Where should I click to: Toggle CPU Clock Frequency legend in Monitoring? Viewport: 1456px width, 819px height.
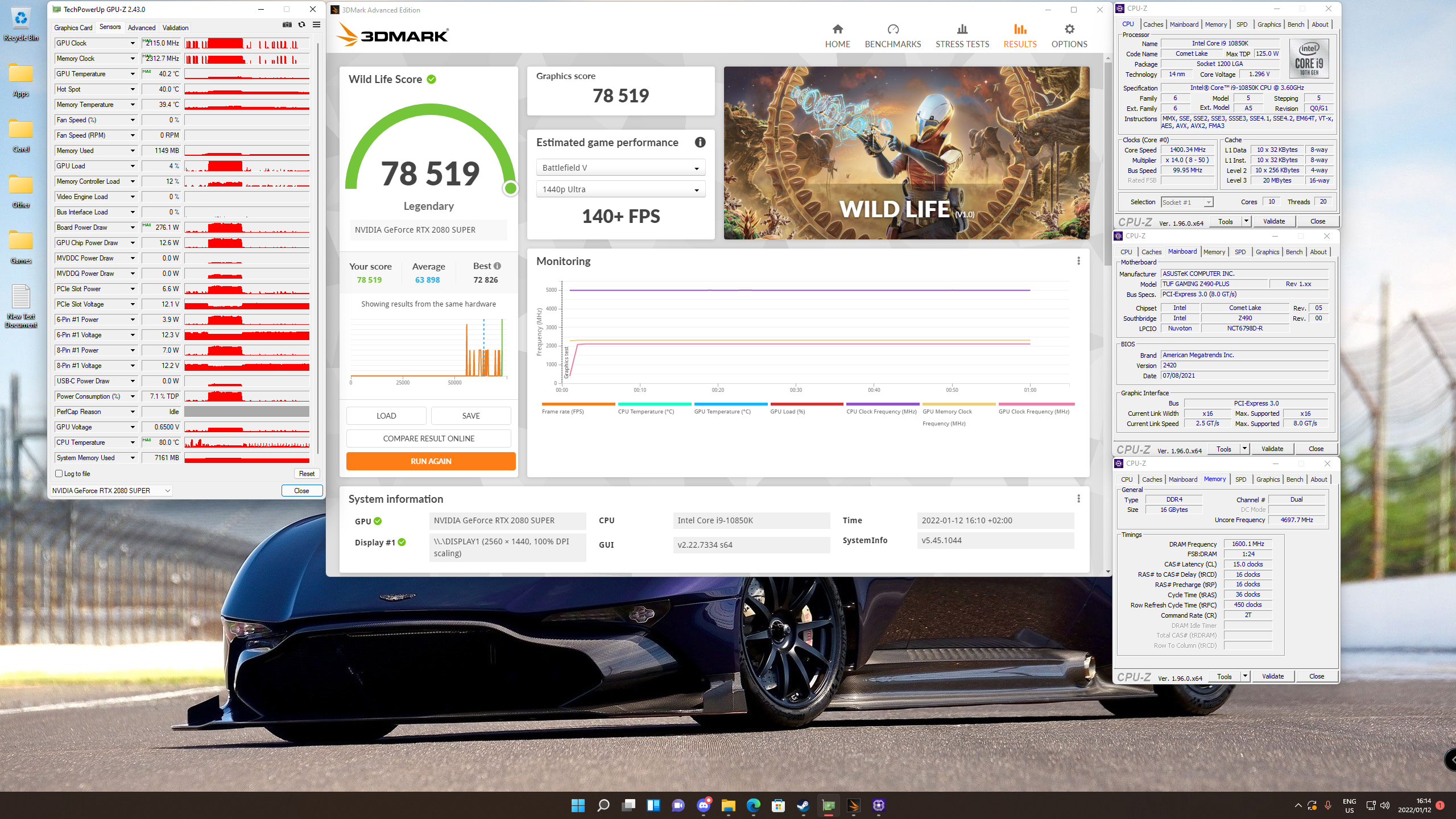[x=883, y=408]
